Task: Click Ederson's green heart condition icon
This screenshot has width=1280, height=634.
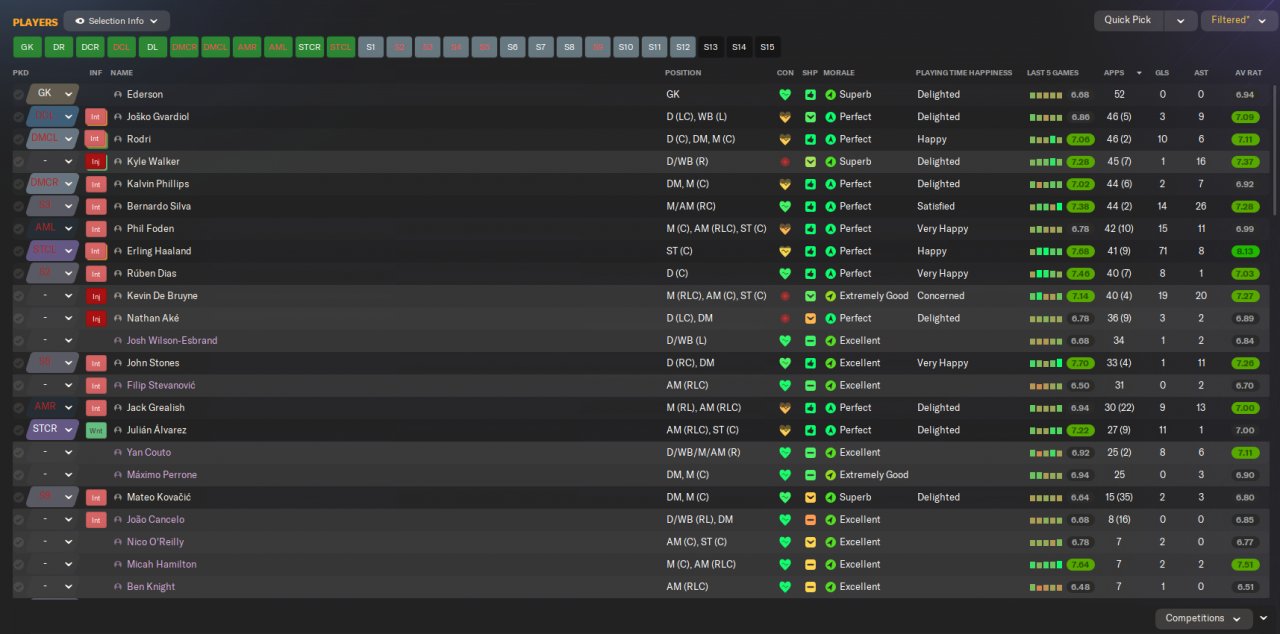Action: [785, 95]
